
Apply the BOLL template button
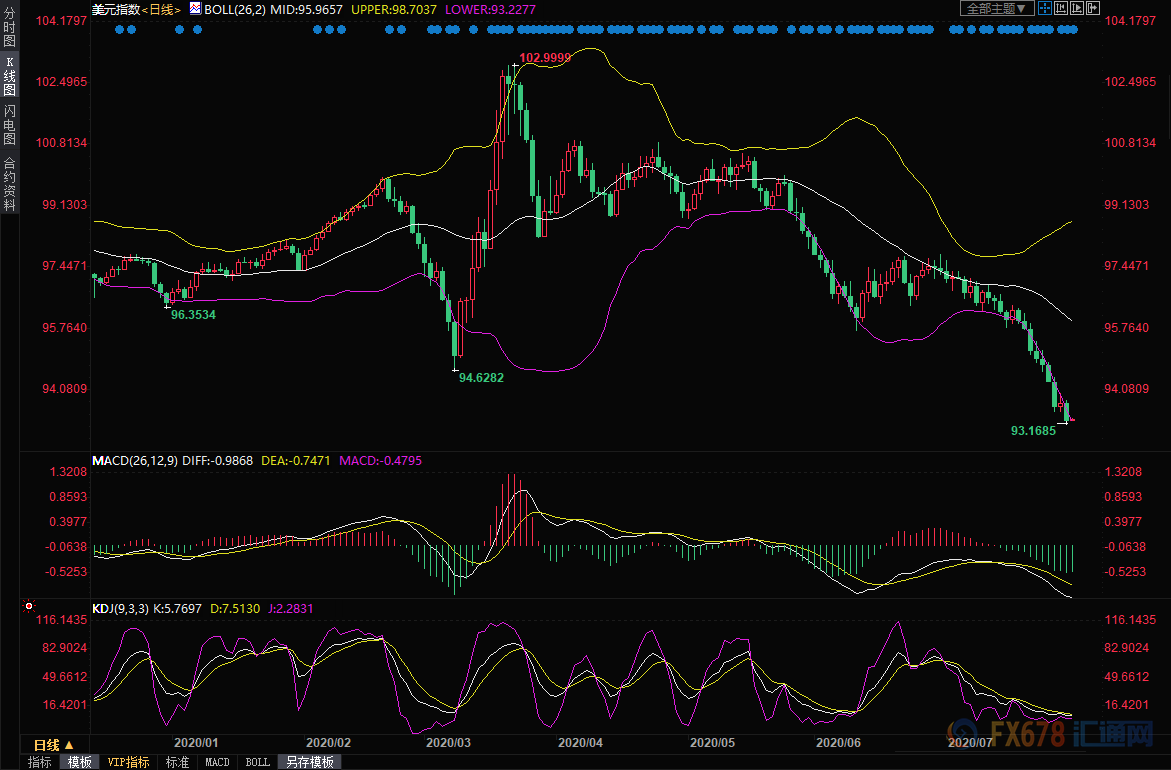tap(258, 762)
